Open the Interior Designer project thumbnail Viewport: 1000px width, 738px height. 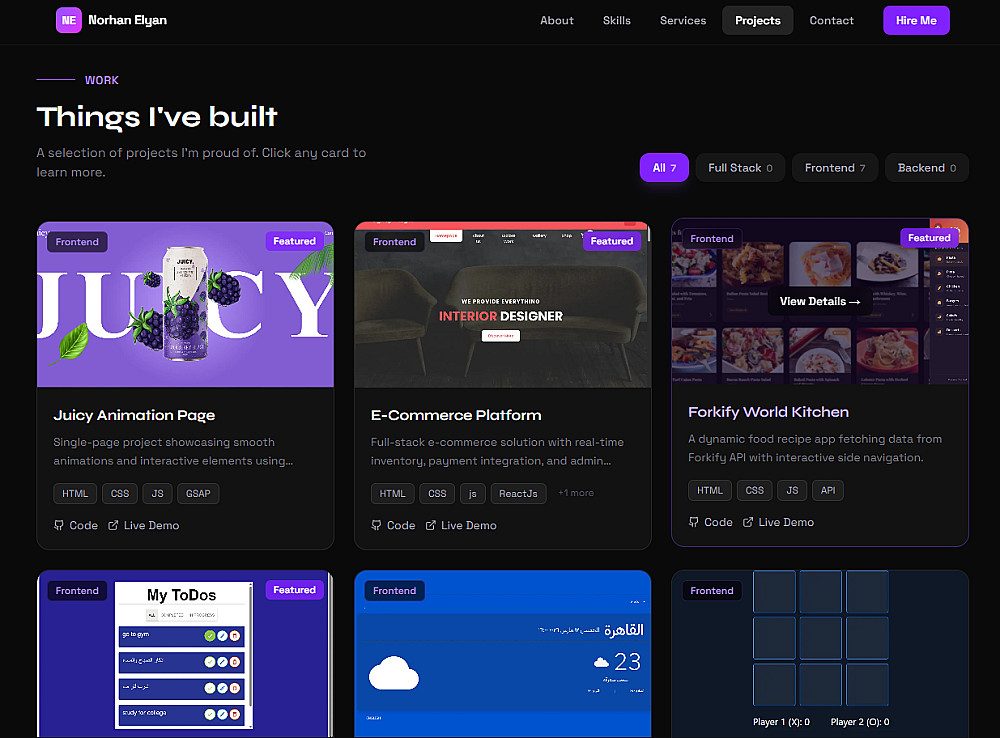[x=503, y=304]
